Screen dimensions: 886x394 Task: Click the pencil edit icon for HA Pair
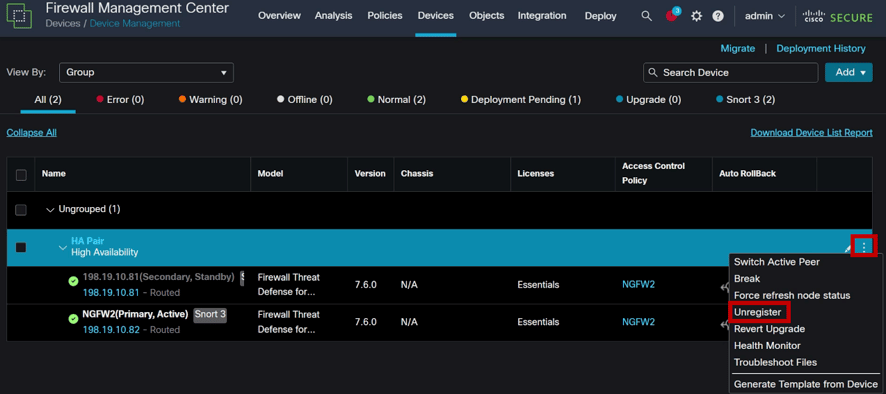(x=848, y=248)
